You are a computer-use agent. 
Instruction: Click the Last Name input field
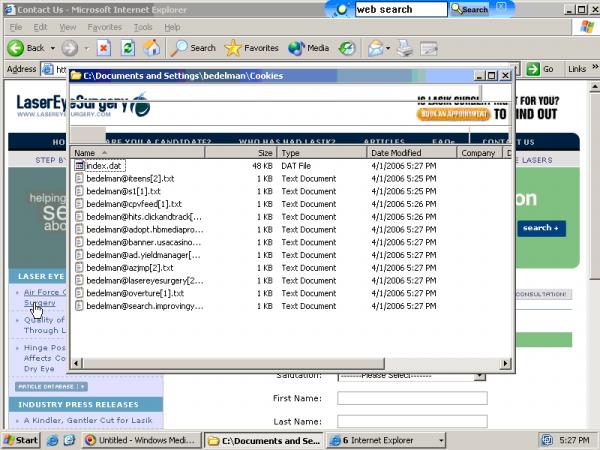[x=412, y=421]
